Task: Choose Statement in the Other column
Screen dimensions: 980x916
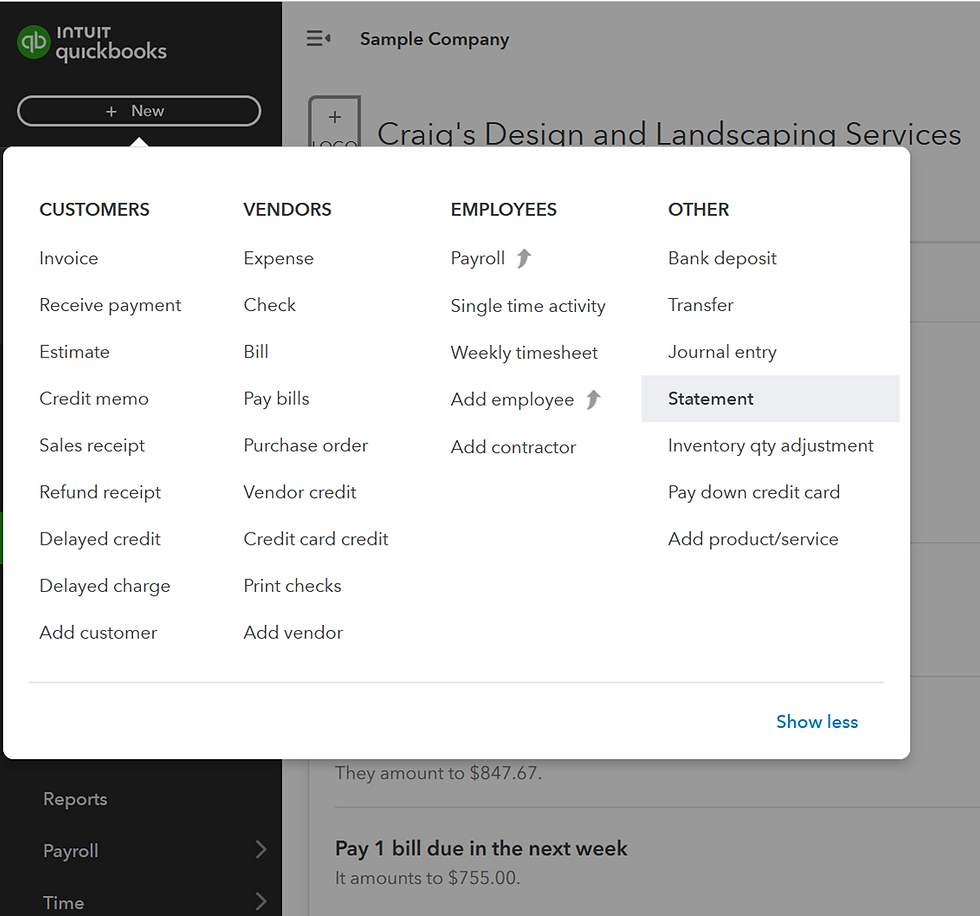Action: click(711, 399)
